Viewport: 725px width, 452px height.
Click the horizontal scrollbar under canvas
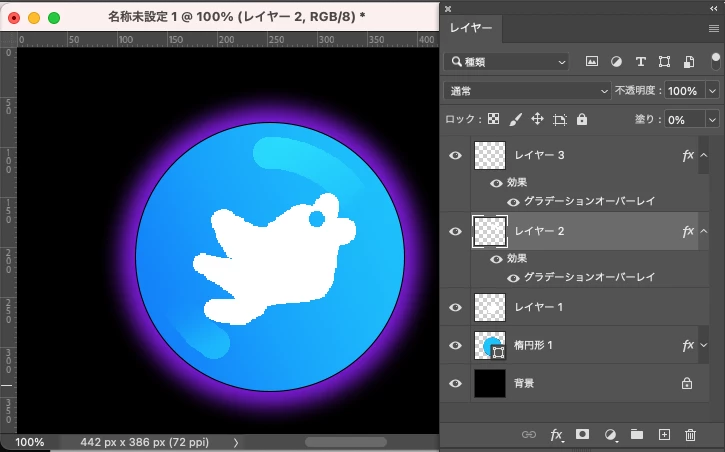click(345, 442)
